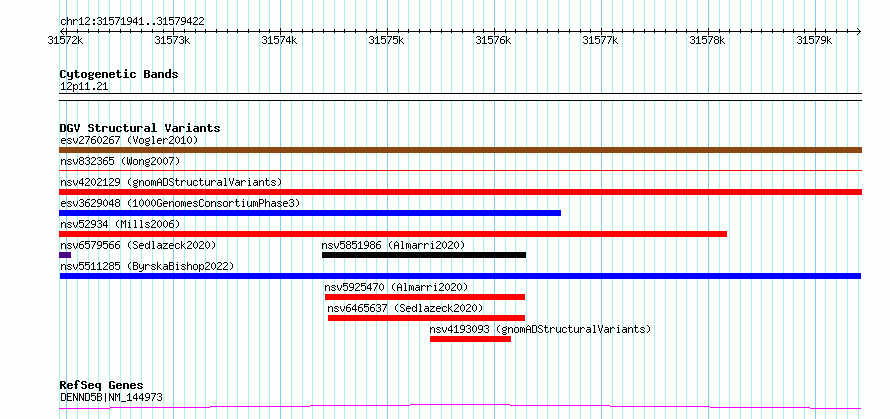Screen dimensions: 890x419
Task: Click the 31574k ruler label
Action: [x=279, y=40]
